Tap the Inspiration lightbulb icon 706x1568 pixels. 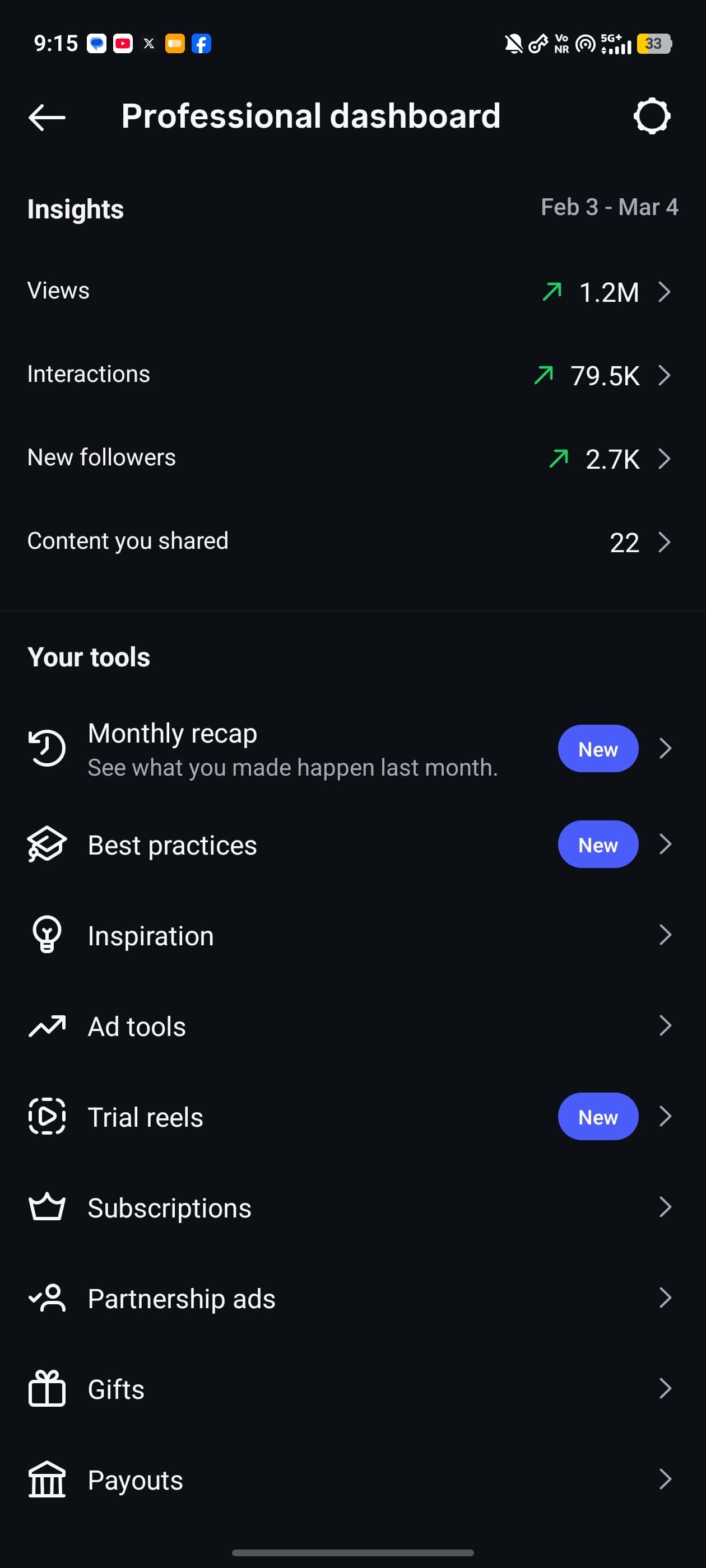tap(47, 934)
